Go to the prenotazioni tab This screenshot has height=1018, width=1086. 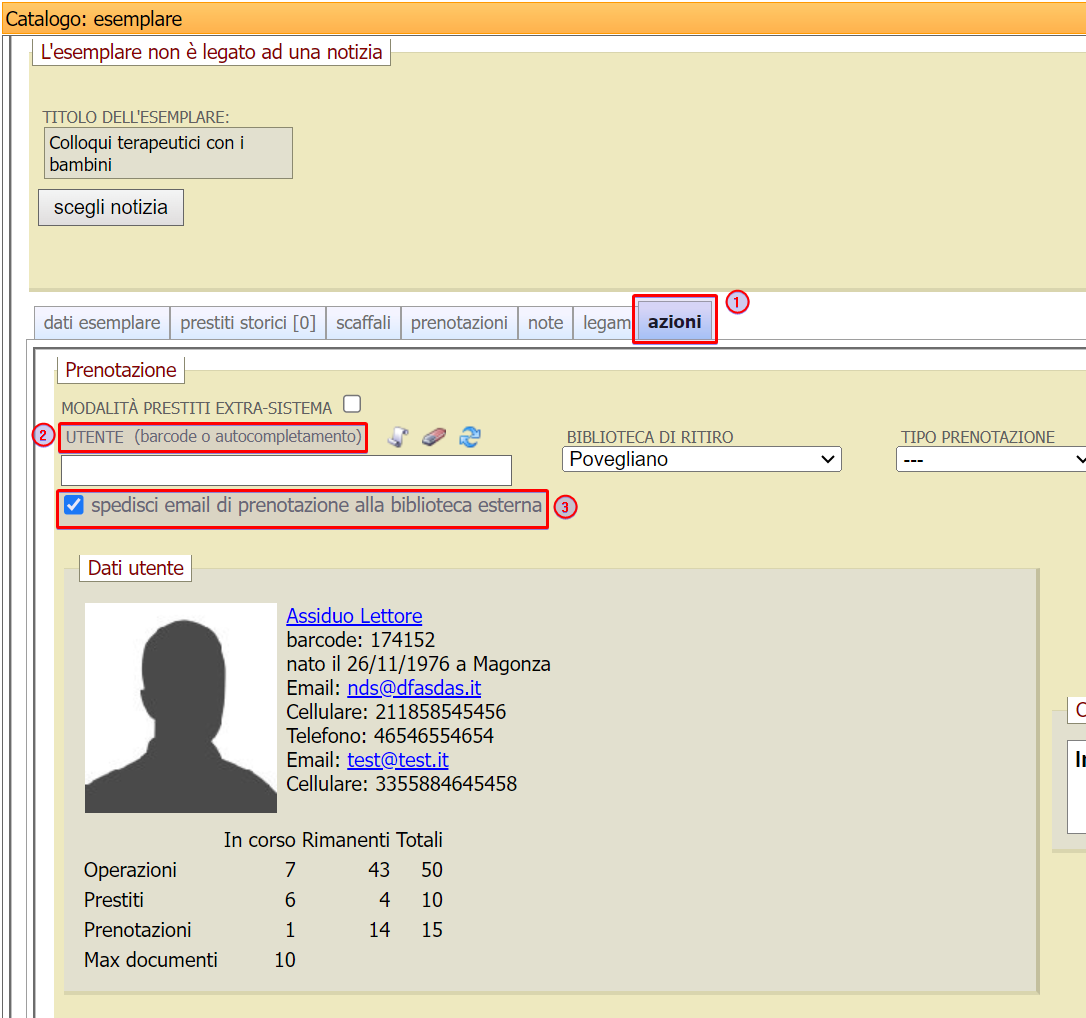click(459, 323)
